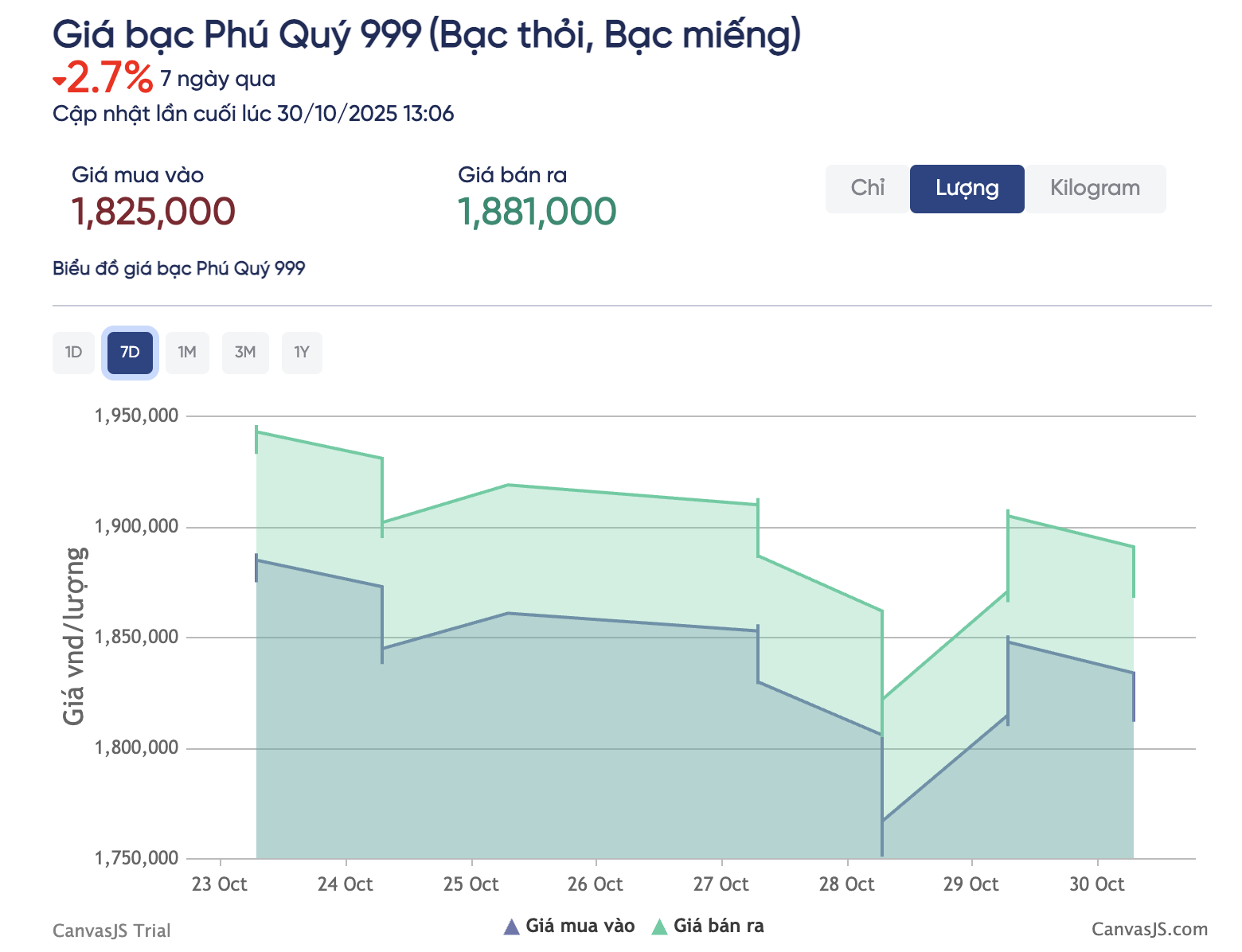Select the 3M time range

244,353
